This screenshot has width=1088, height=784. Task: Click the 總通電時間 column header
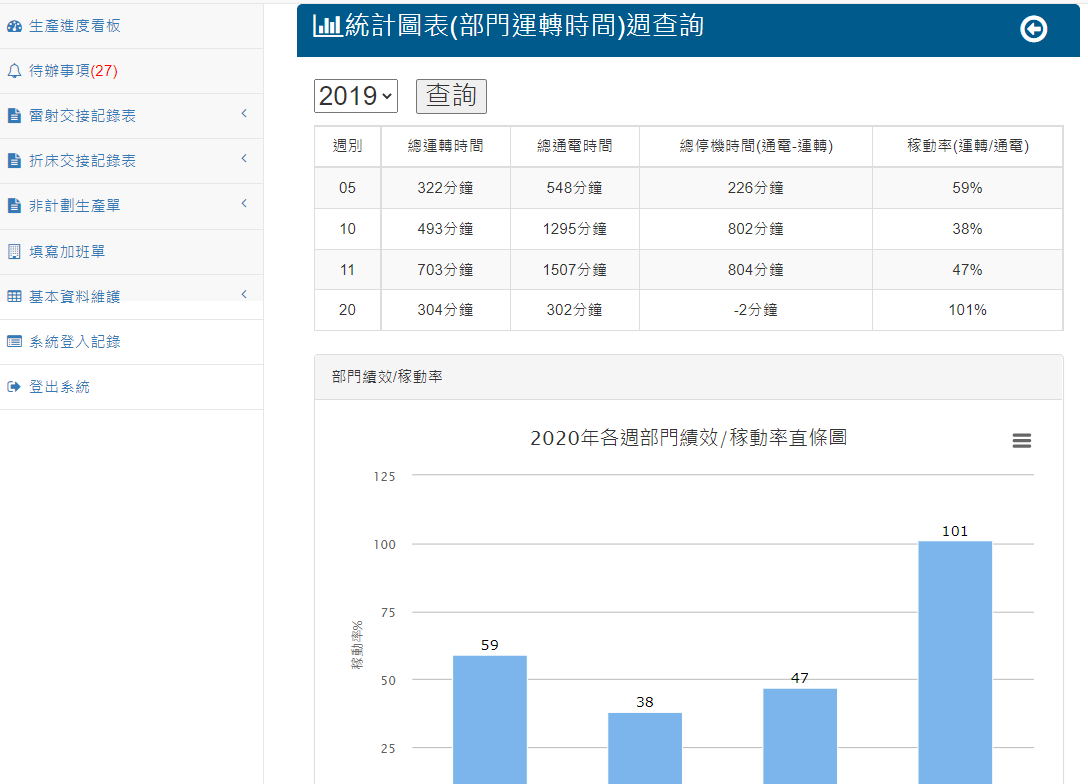[575, 146]
